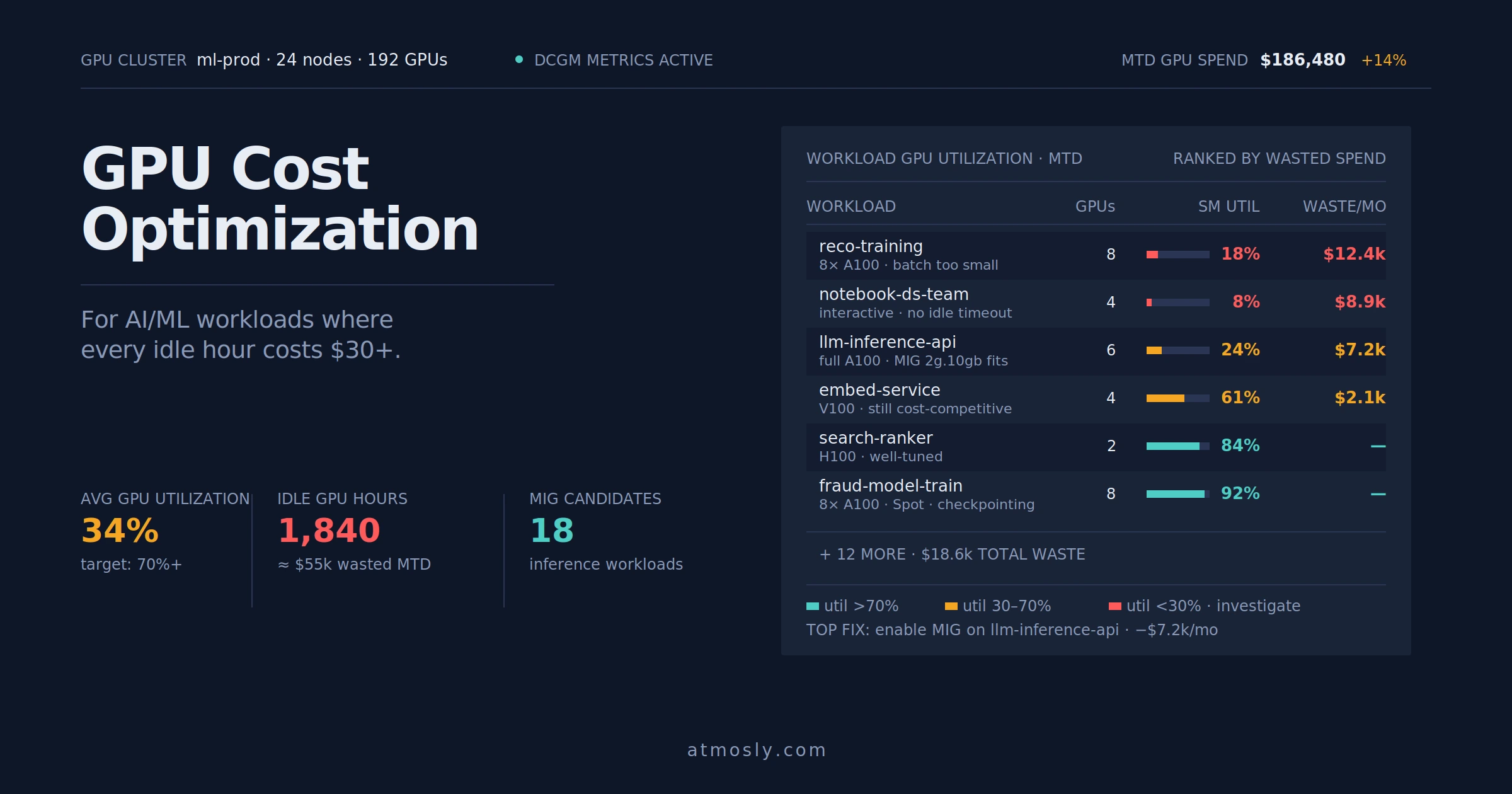Click the red 'util <30%' legend swatch
The width and height of the screenshot is (1512, 794).
pyautogui.click(x=1115, y=606)
